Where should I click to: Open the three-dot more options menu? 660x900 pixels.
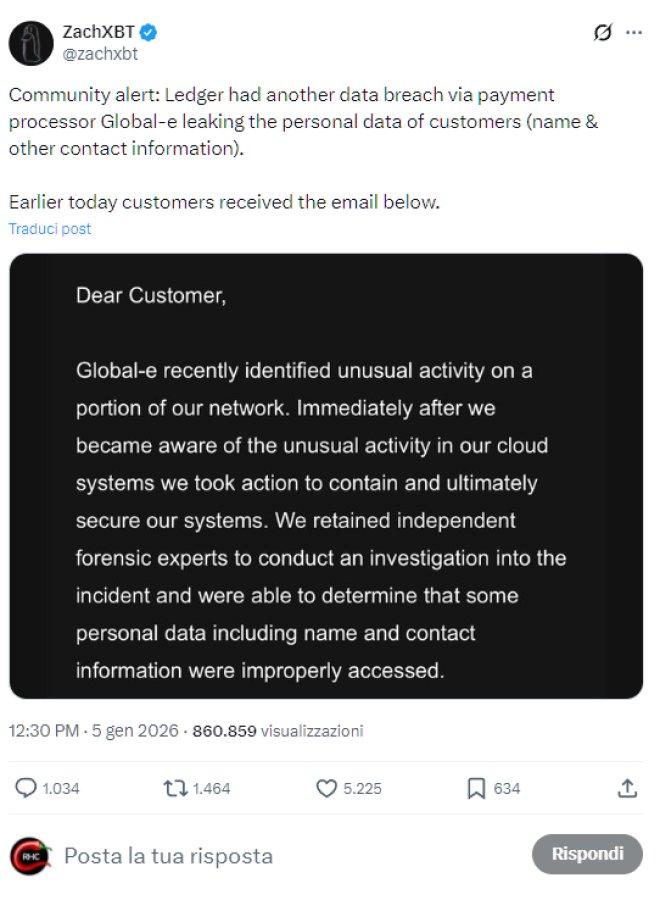[633, 33]
